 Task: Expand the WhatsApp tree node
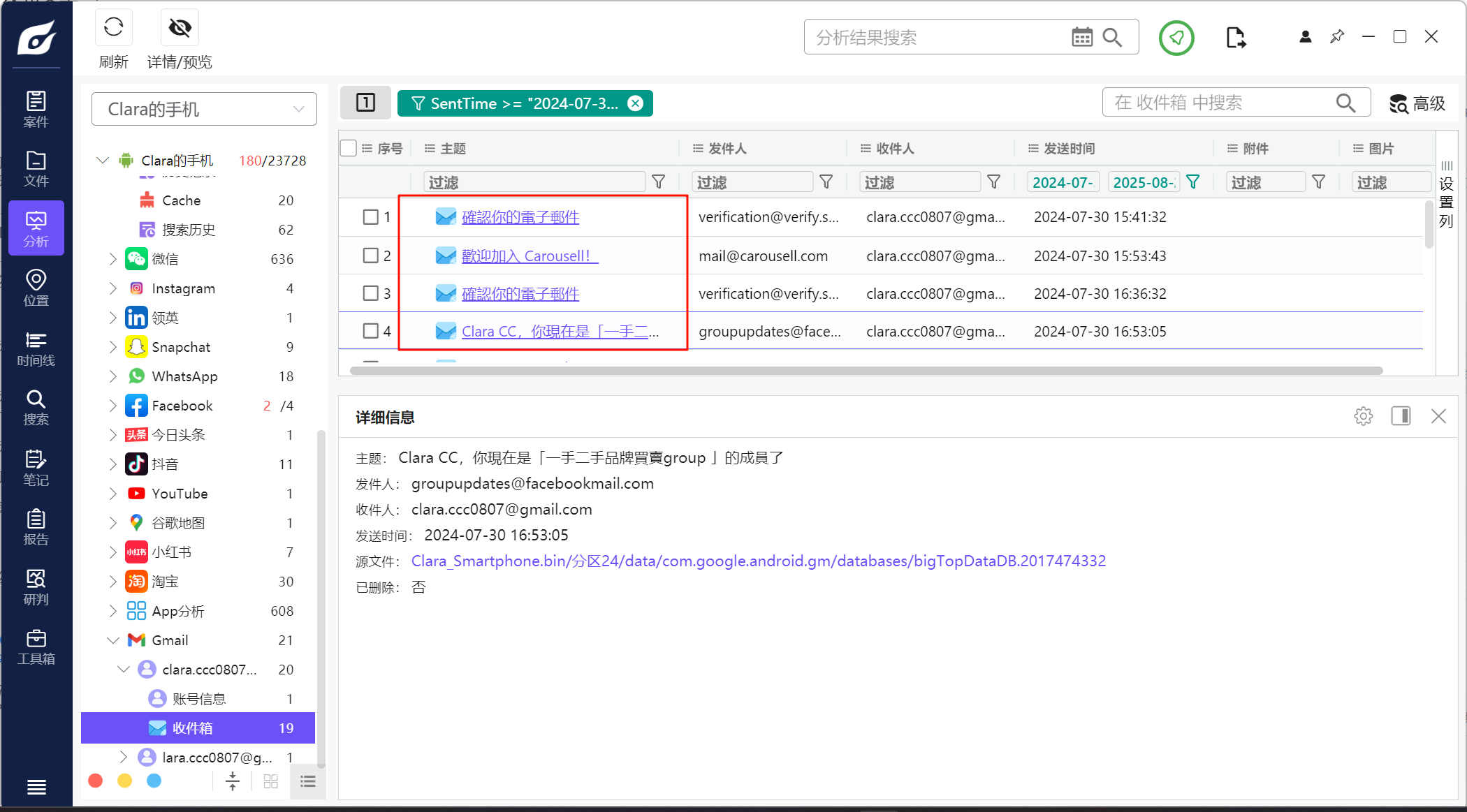click(x=112, y=376)
